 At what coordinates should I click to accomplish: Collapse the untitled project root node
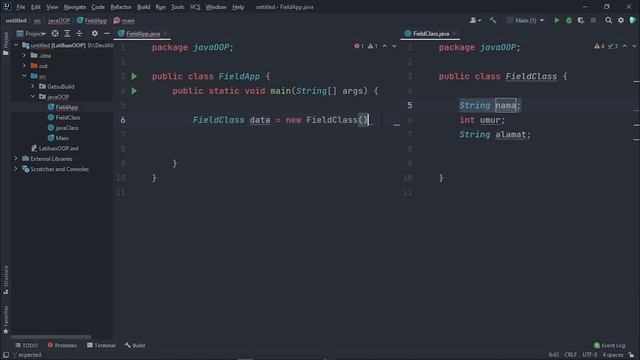point(16,45)
